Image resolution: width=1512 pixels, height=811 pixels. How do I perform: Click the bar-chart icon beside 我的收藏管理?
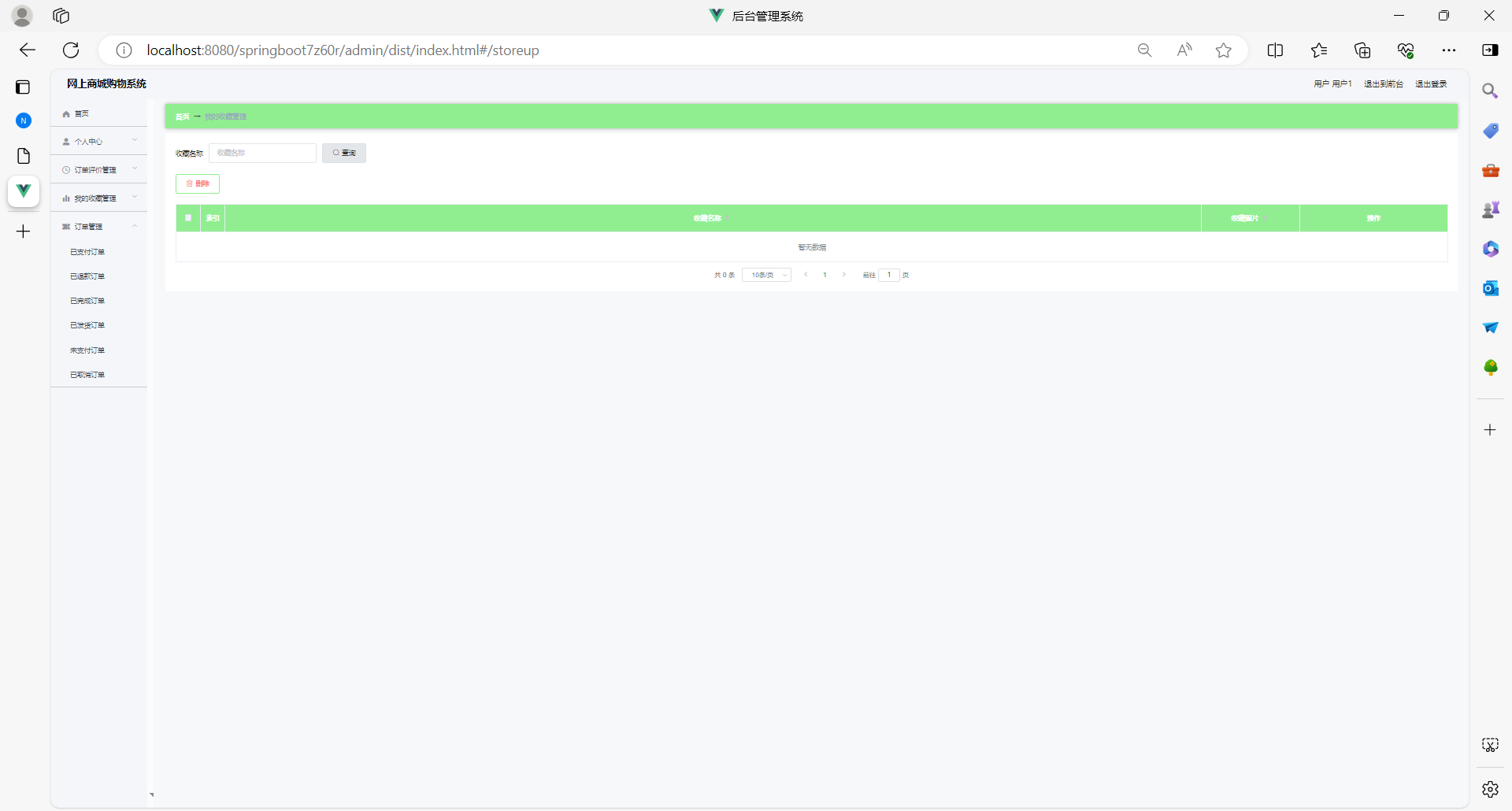[x=65, y=198]
